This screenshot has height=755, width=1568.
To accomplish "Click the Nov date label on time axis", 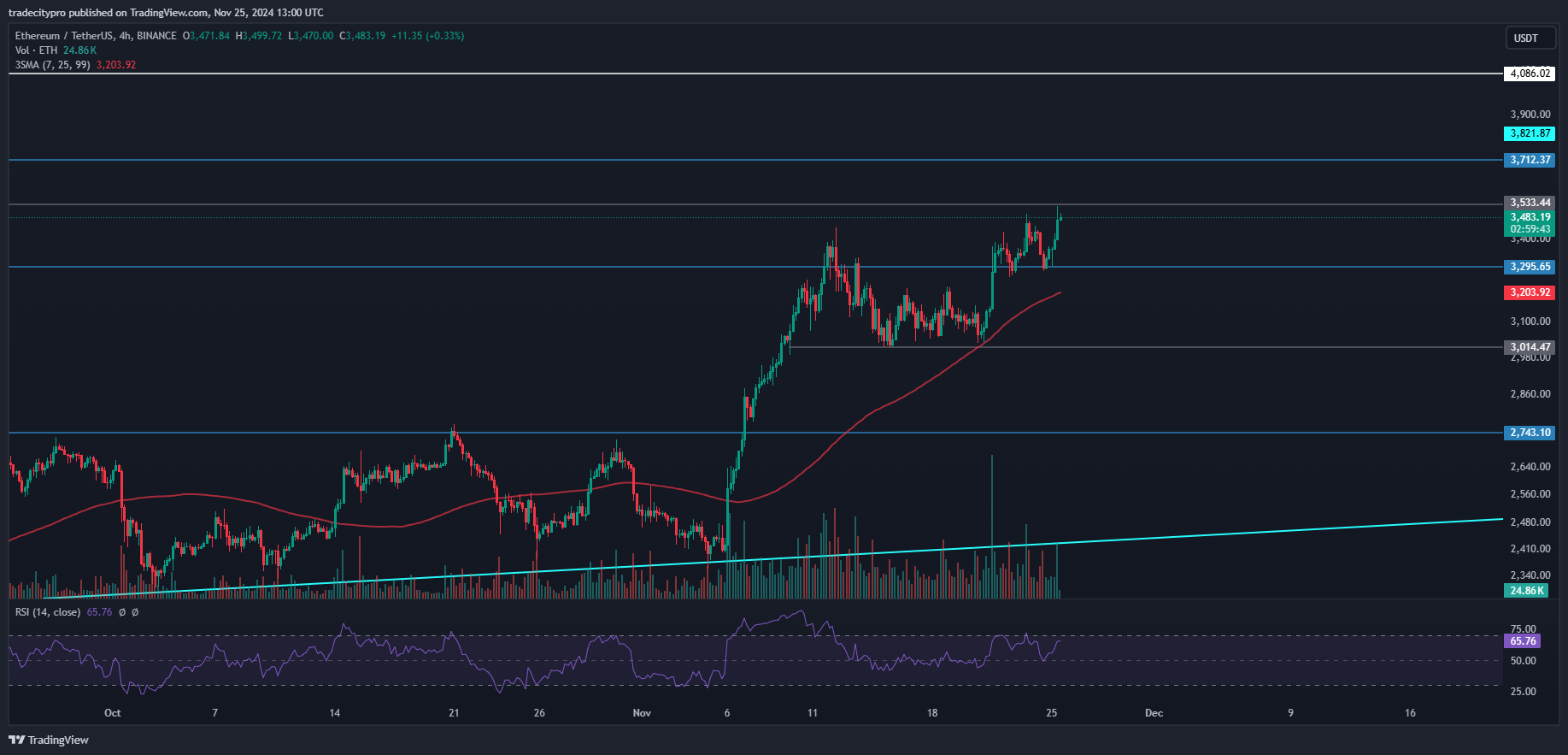I will click(x=642, y=713).
